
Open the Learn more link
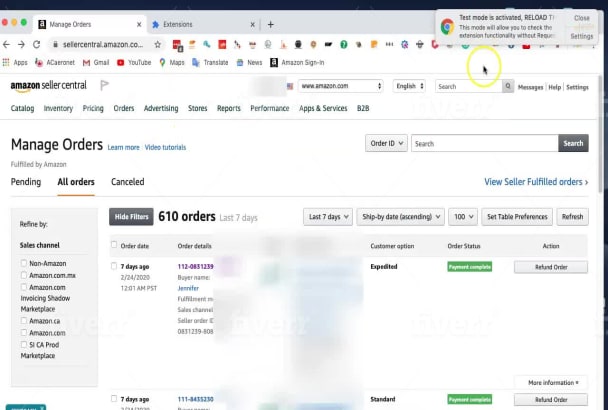(123, 147)
